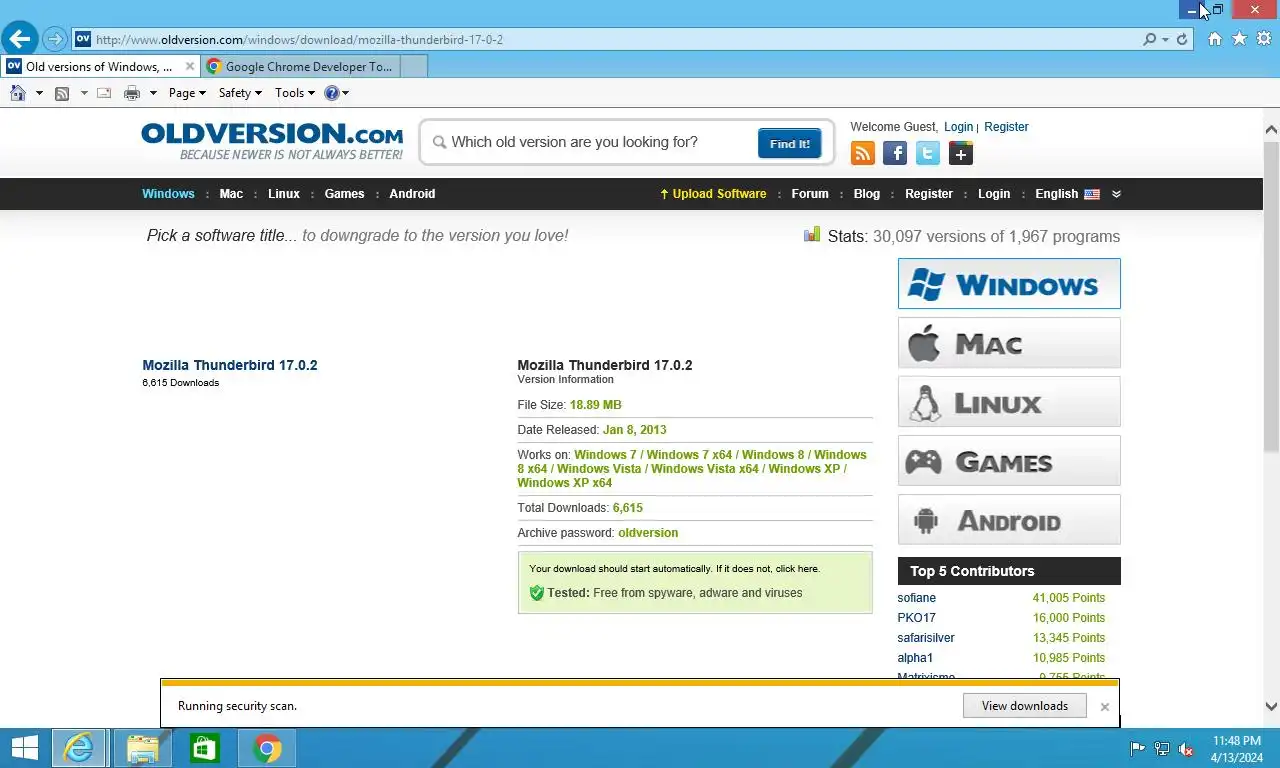Expand the address bar search dropdown arrow
The width and height of the screenshot is (1280, 768).
pyautogui.click(x=1166, y=39)
